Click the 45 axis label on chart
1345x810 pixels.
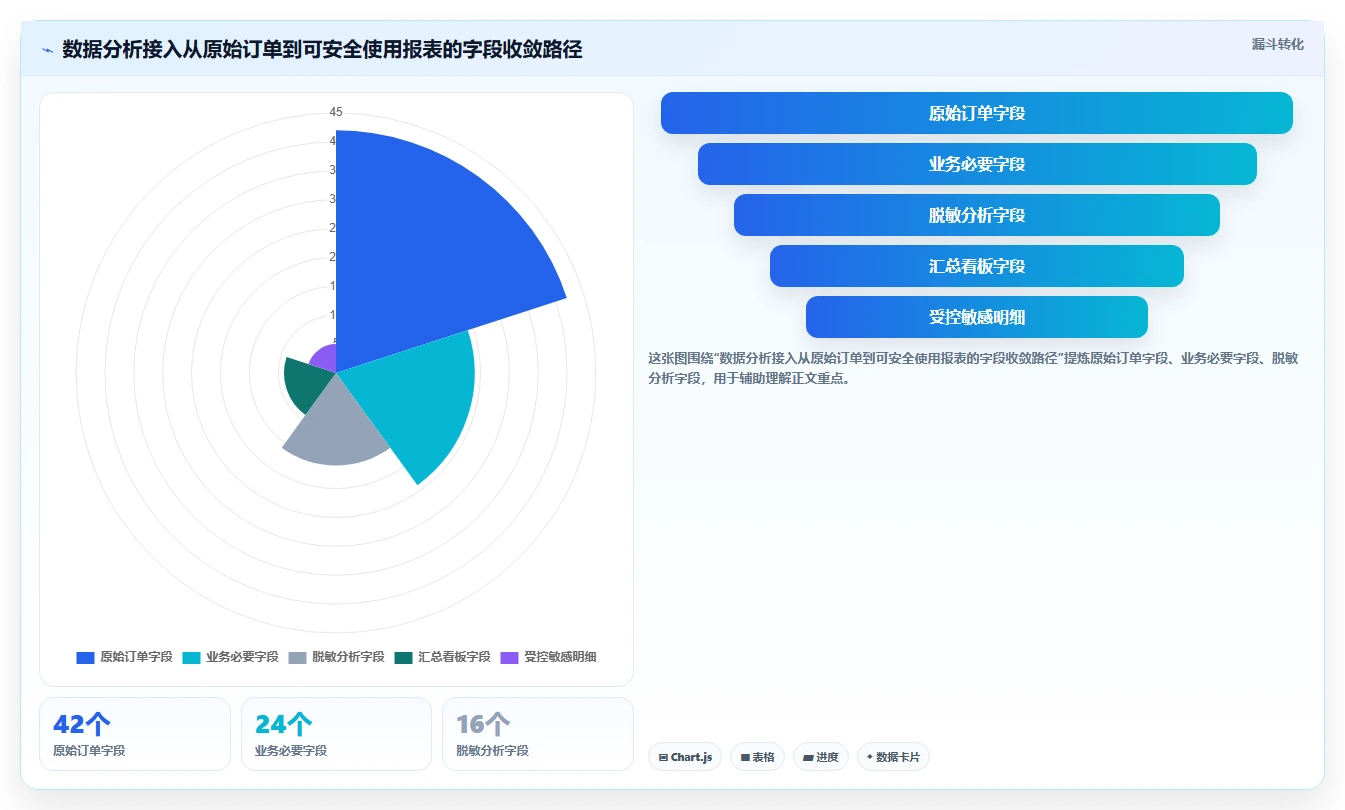336,111
